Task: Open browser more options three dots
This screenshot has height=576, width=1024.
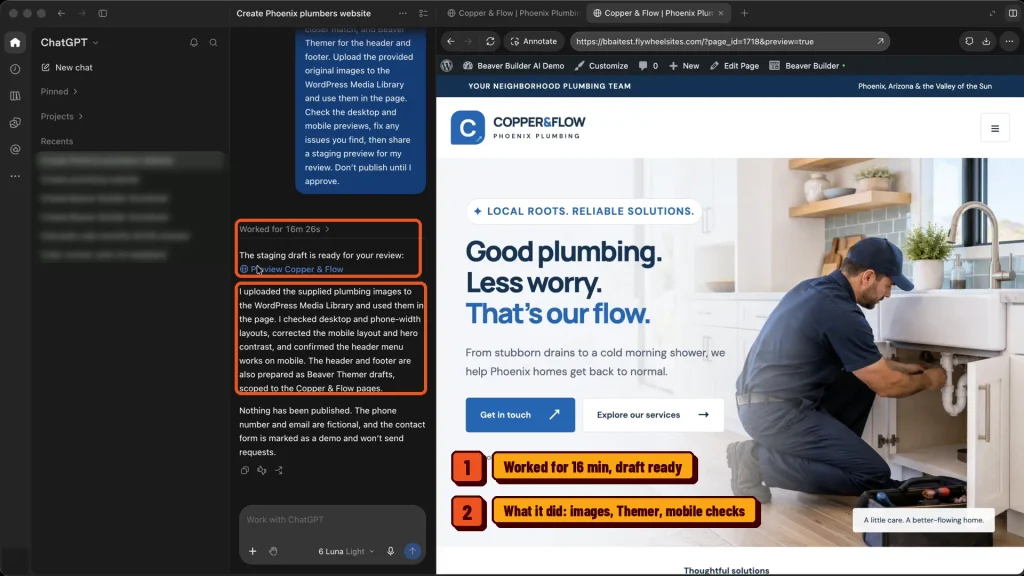Action: point(1009,41)
